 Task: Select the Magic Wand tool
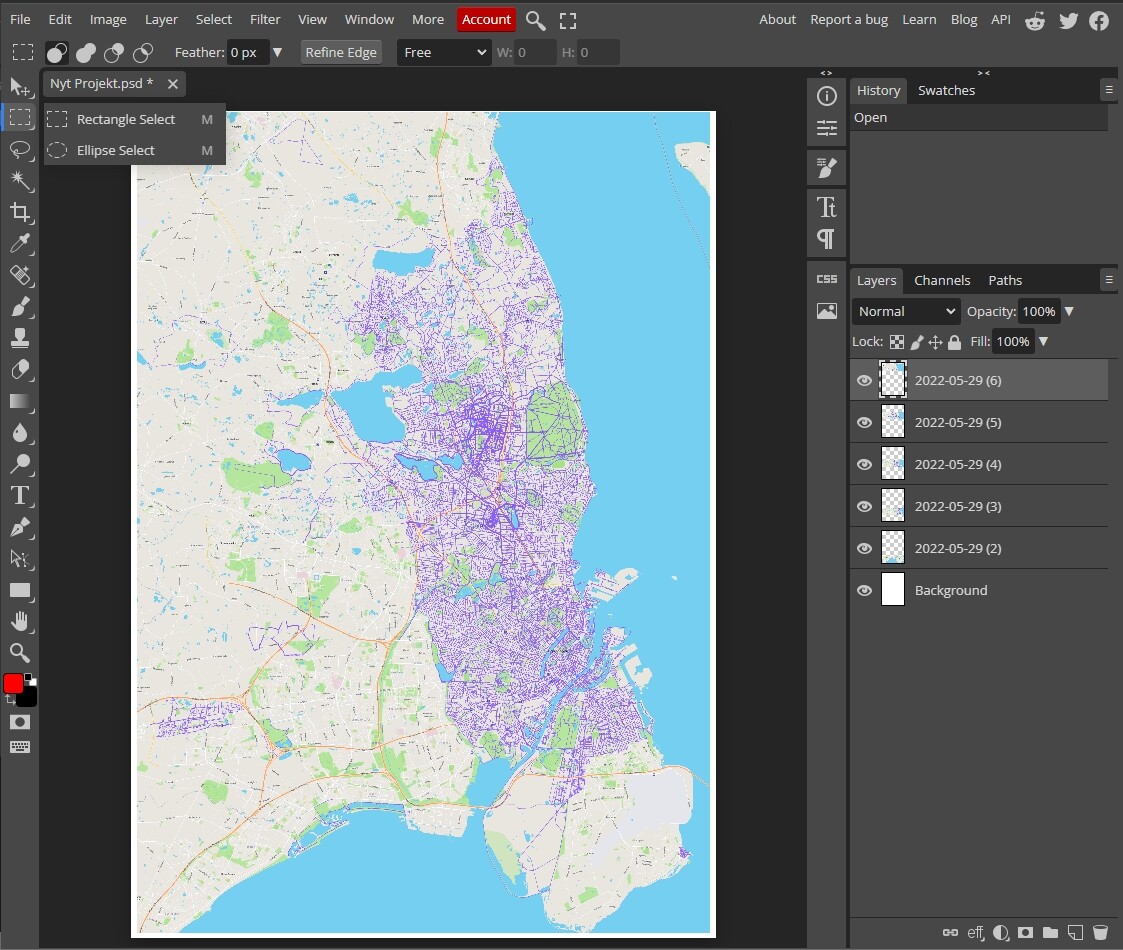(19, 180)
